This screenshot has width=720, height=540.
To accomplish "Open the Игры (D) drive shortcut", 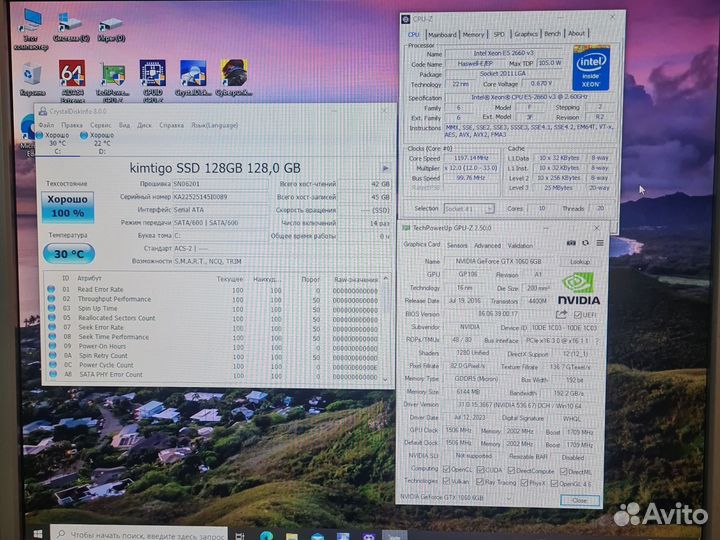I will pyautogui.click(x=111, y=28).
